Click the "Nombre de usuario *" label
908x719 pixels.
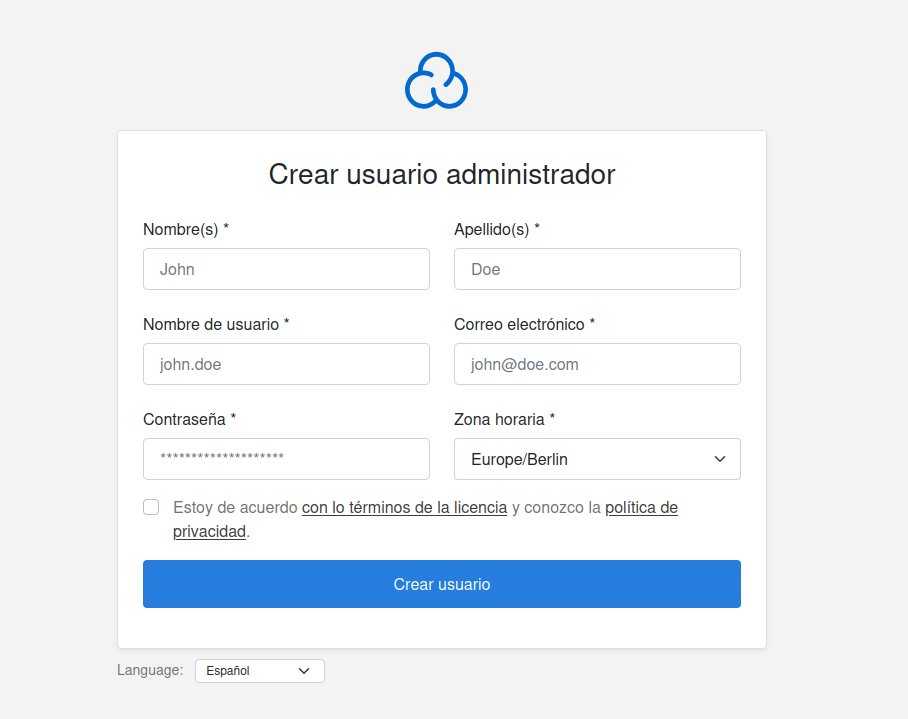(216, 324)
